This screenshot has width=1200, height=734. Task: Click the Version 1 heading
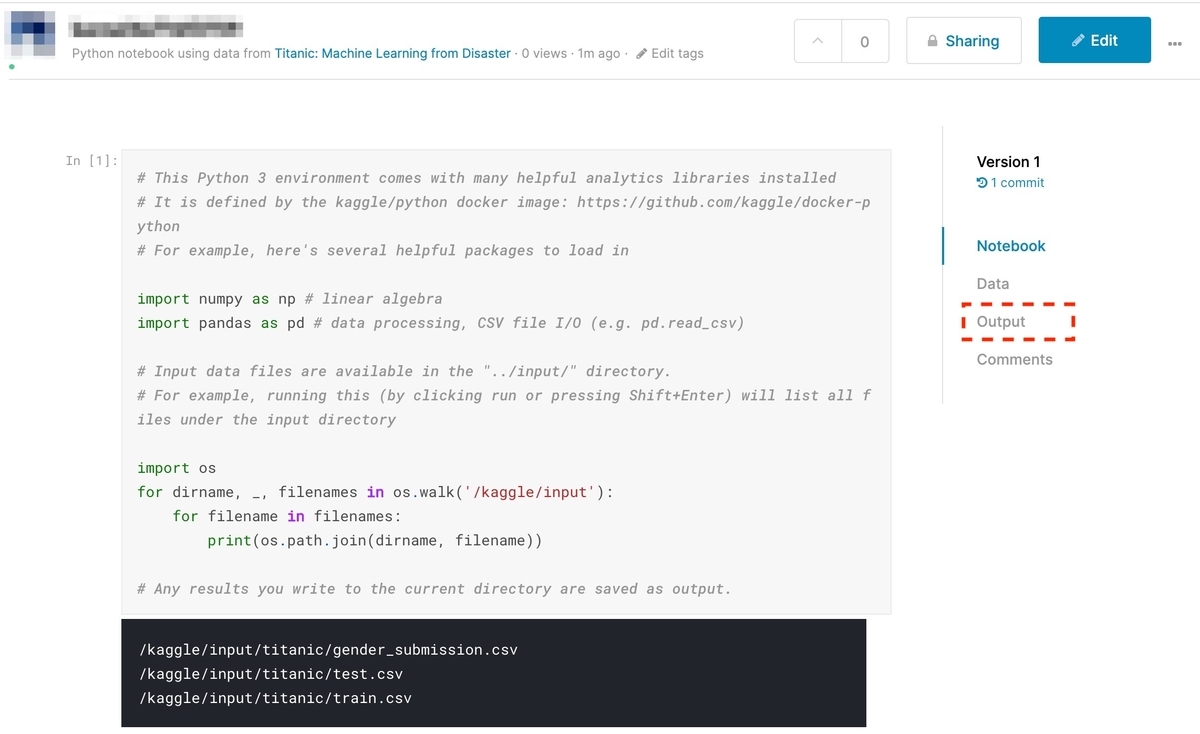click(x=1008, y=162)
